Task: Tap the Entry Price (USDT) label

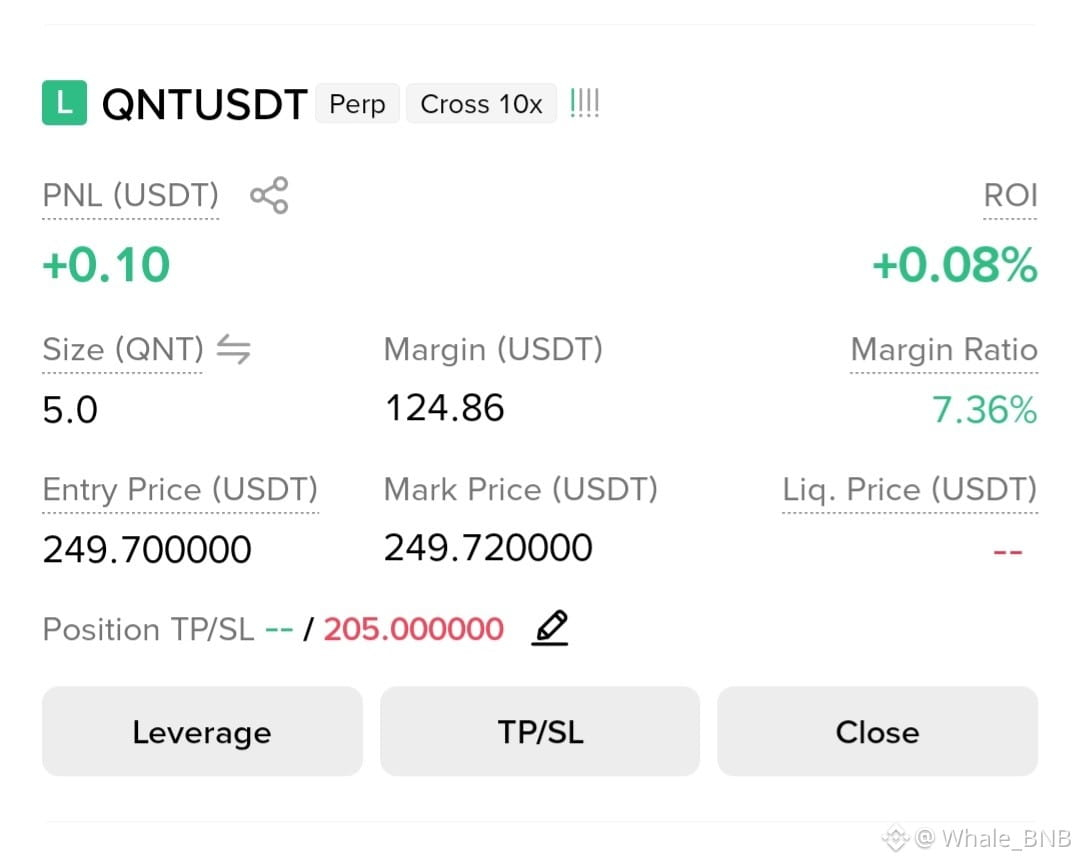Action: tap(180, 490)
